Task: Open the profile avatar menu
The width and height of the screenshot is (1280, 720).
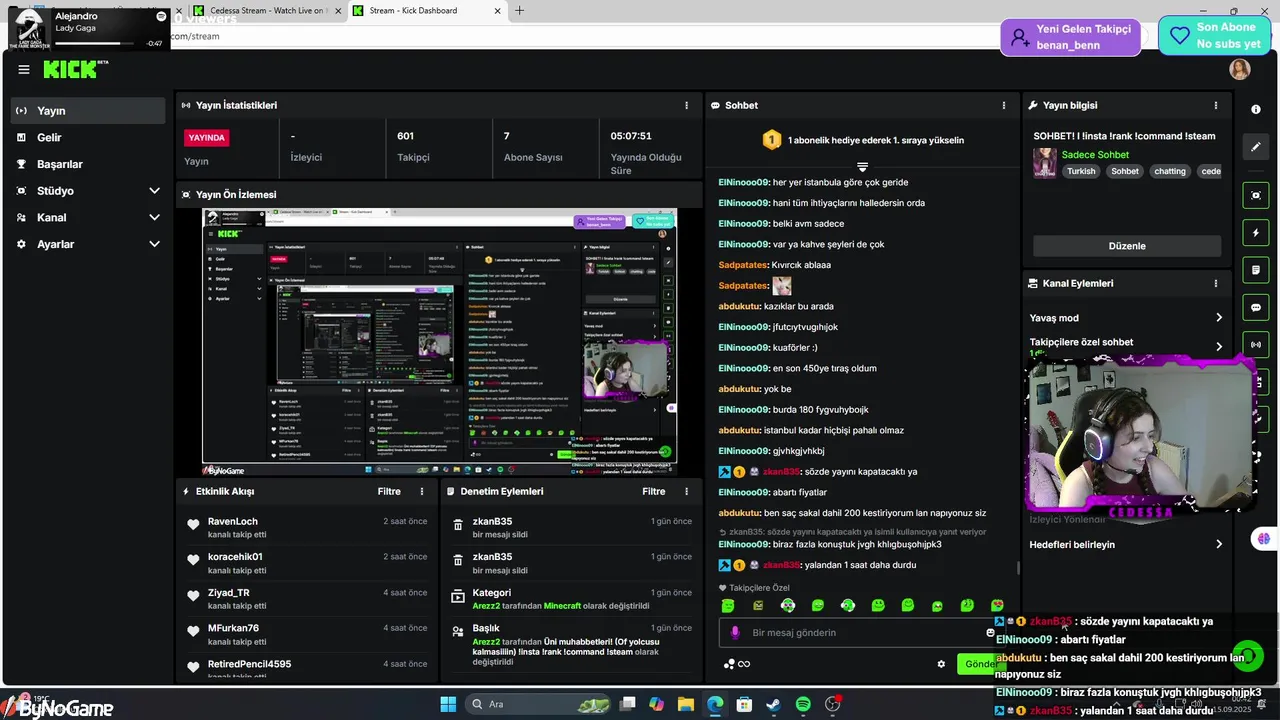Action: (x=1240, y=69)
